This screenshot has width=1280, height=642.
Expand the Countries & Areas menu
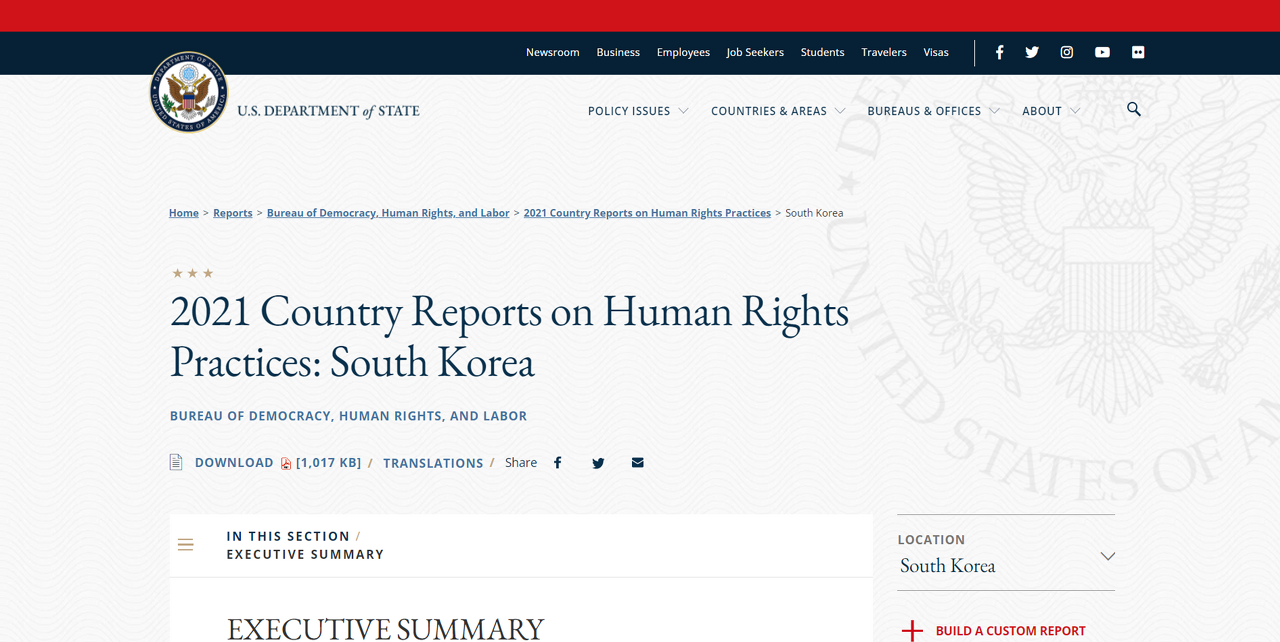[778, 111]
